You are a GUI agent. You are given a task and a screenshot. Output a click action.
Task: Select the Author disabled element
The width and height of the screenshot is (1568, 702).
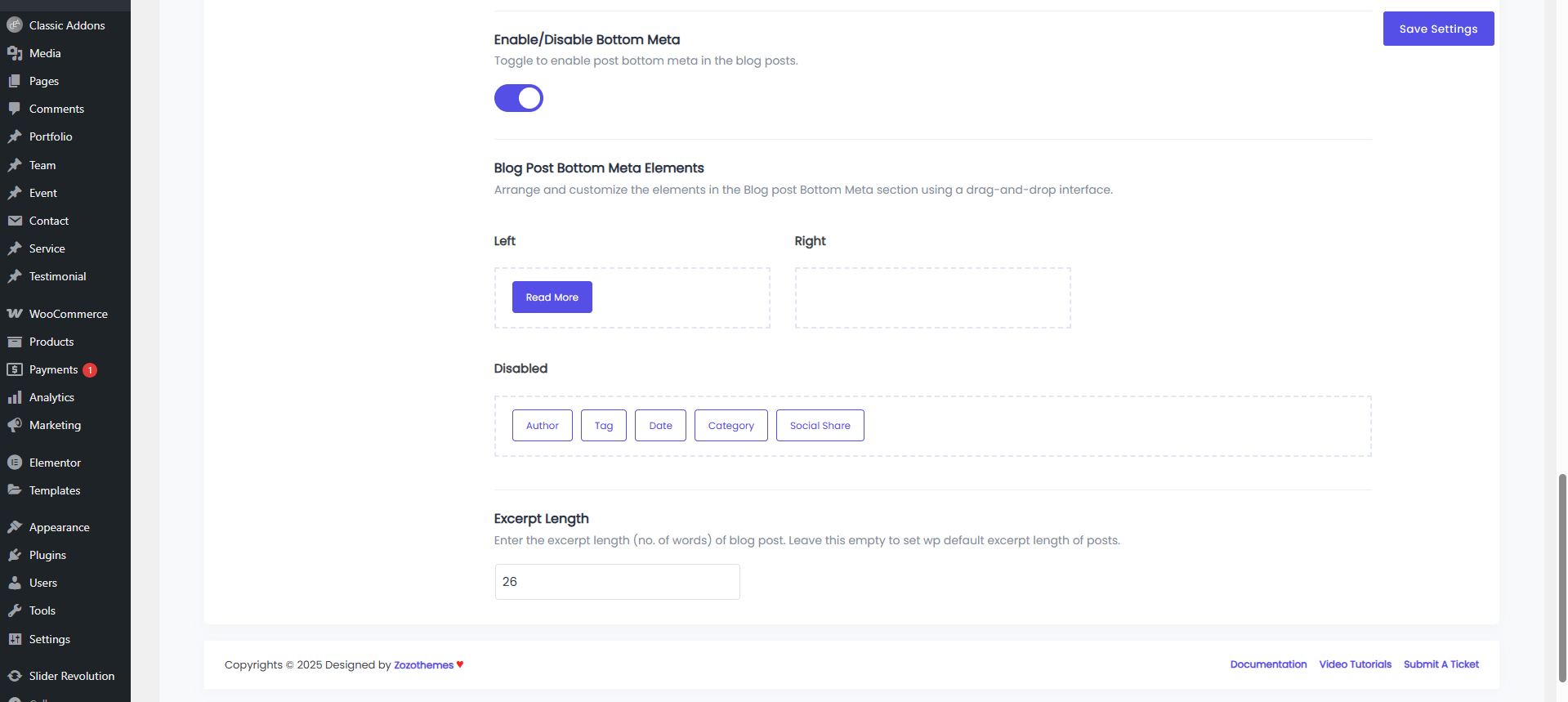pos(543,426)
